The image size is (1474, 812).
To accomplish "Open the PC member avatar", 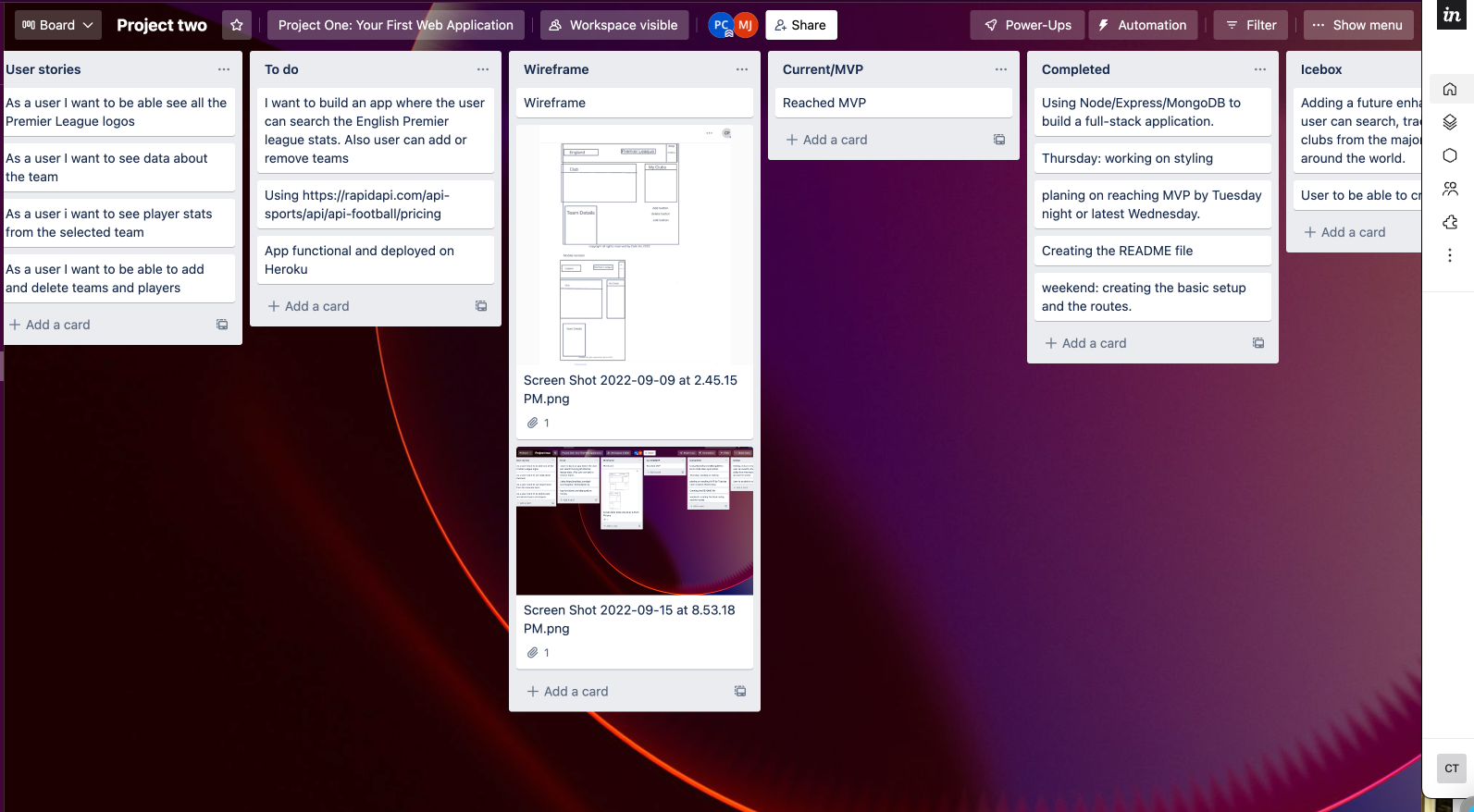I will coord(721,25).
